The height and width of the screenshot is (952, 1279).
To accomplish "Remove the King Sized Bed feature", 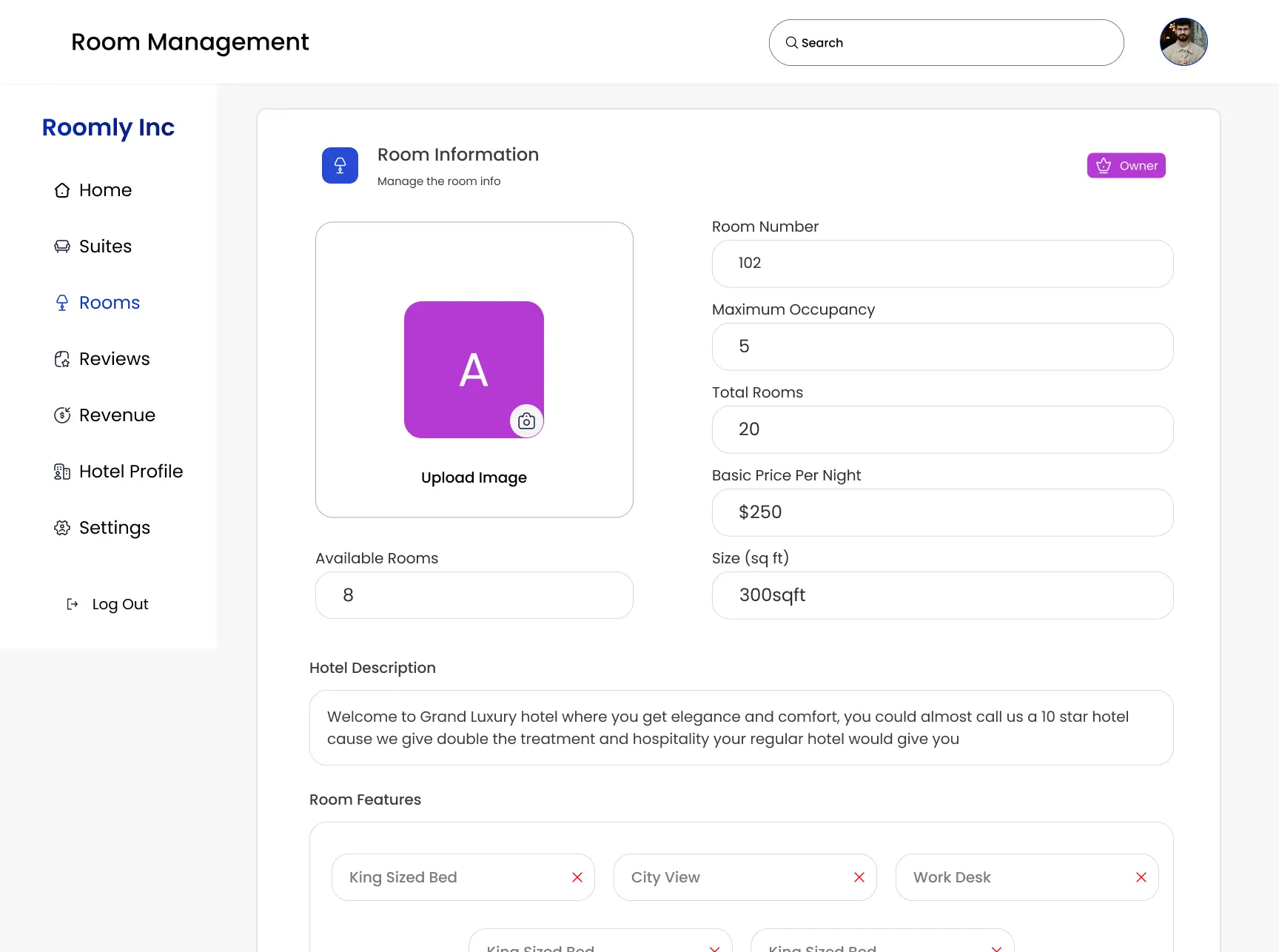I will (577, 877).
